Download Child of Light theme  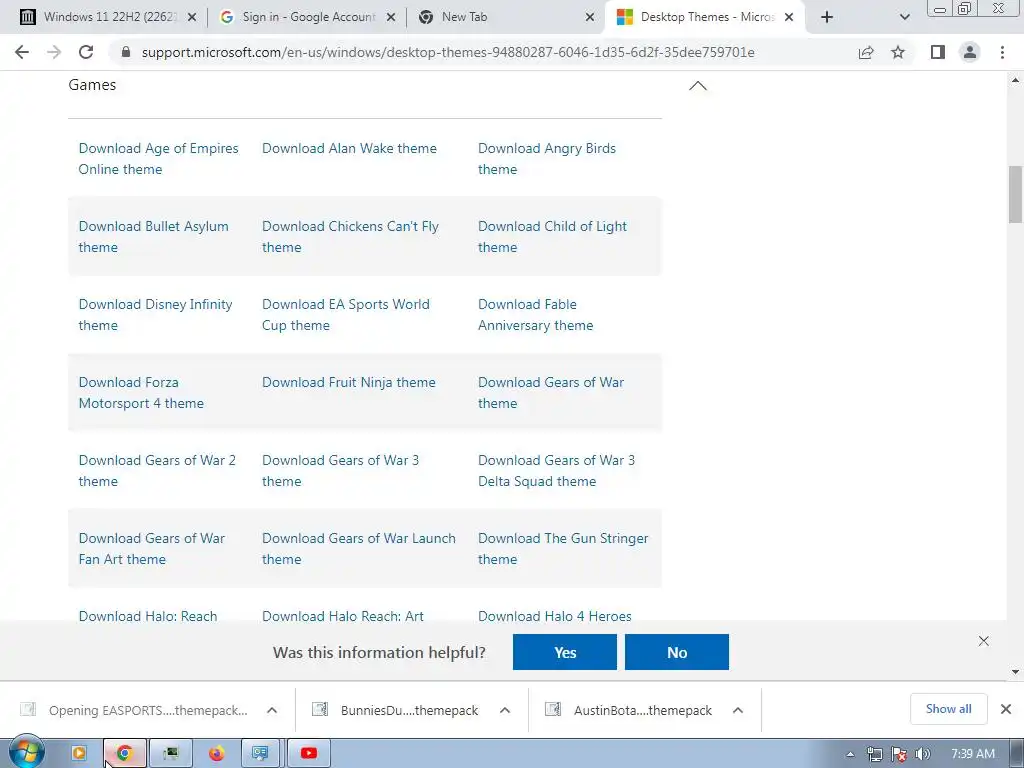[x=552, y=236]
